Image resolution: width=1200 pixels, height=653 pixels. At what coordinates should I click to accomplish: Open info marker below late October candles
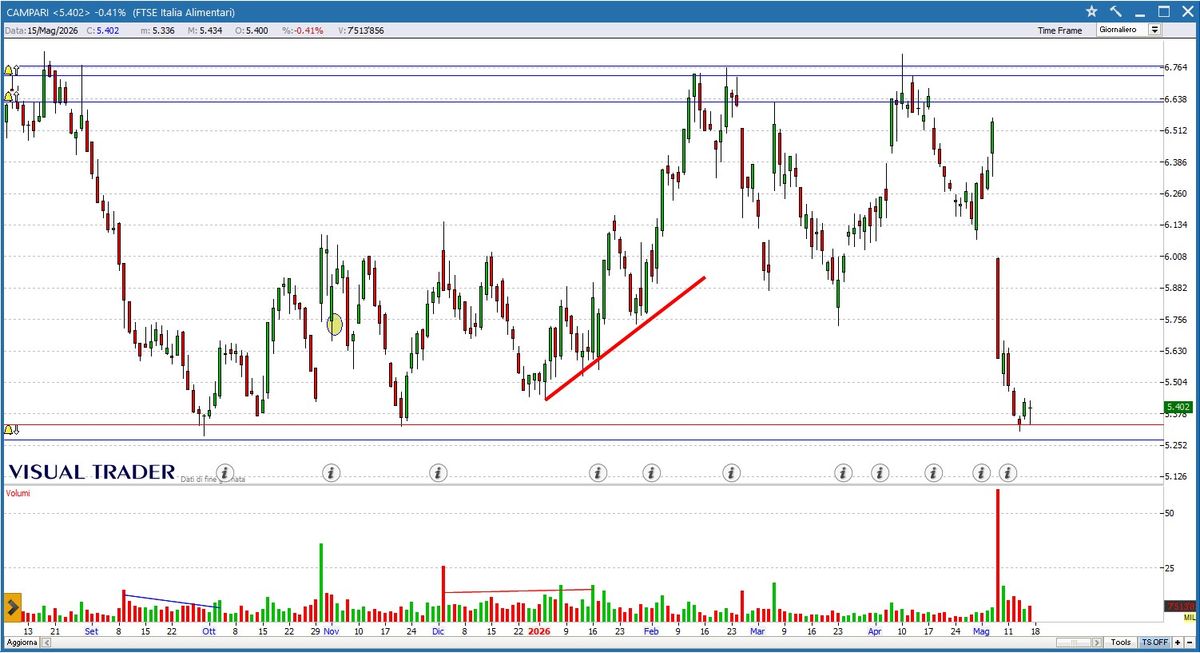click(332, 472)
